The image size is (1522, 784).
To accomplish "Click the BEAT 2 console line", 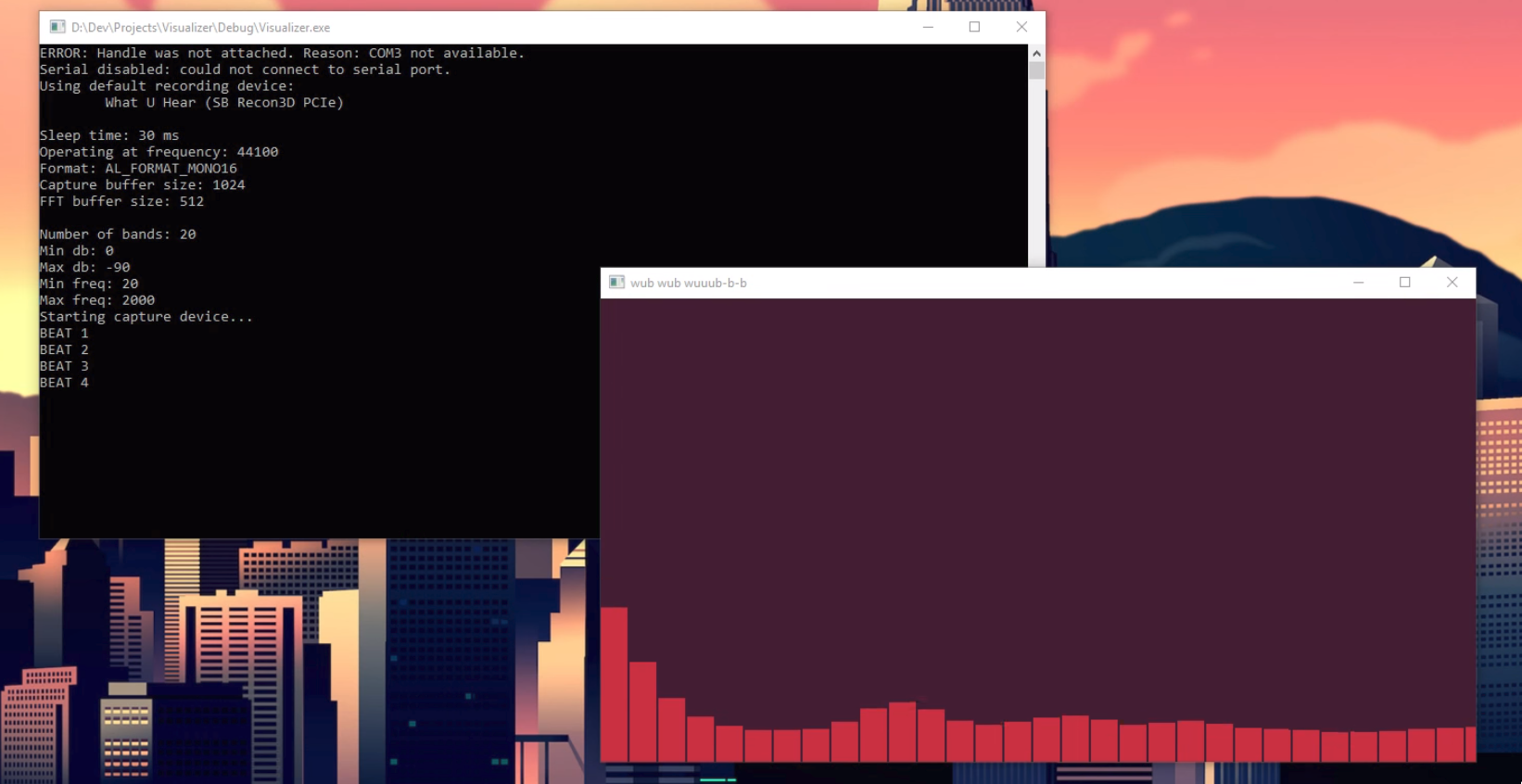I will (x=64, y=349).
